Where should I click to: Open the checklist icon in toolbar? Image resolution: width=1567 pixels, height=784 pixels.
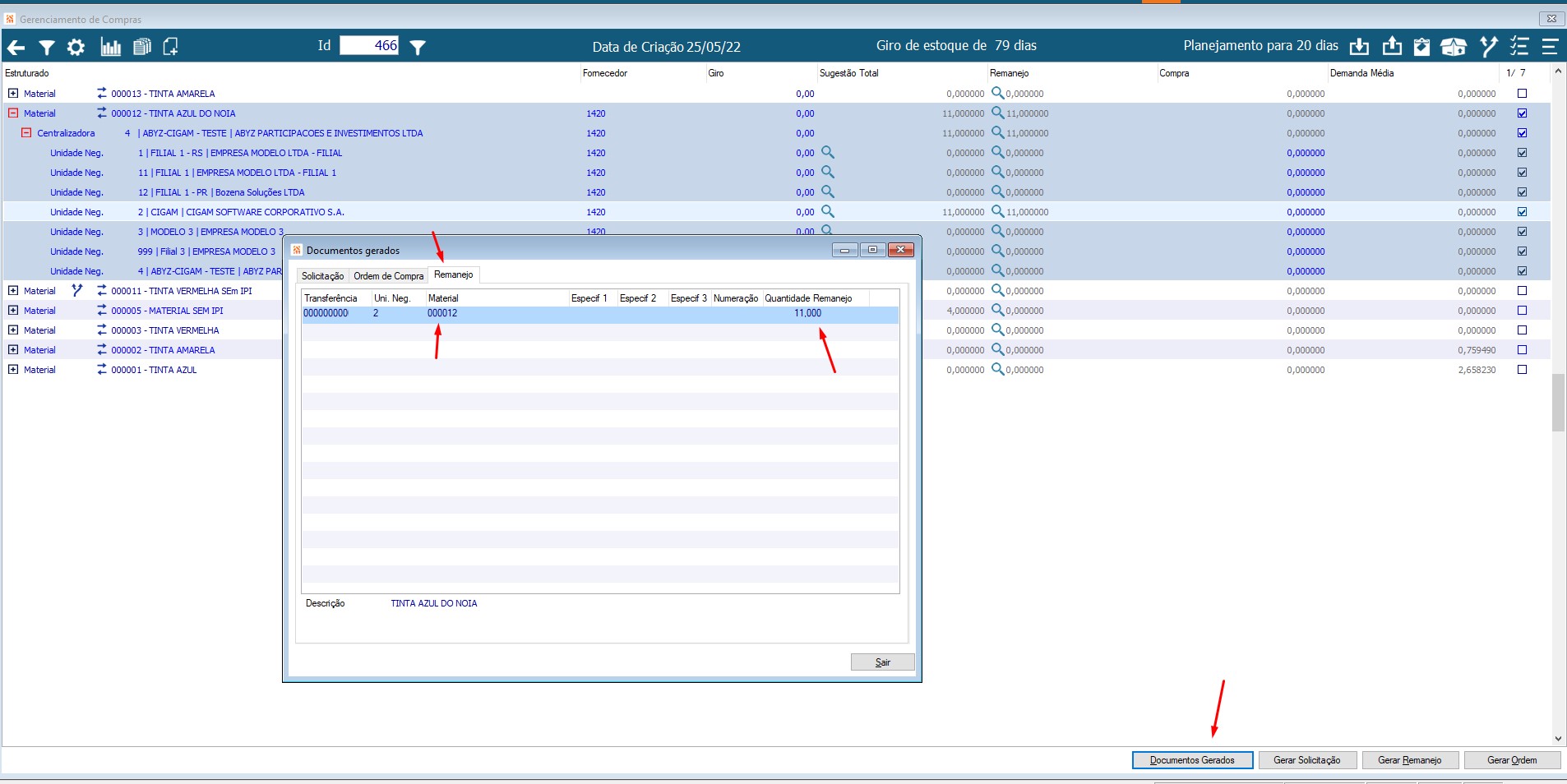[x=1519, y=47]
